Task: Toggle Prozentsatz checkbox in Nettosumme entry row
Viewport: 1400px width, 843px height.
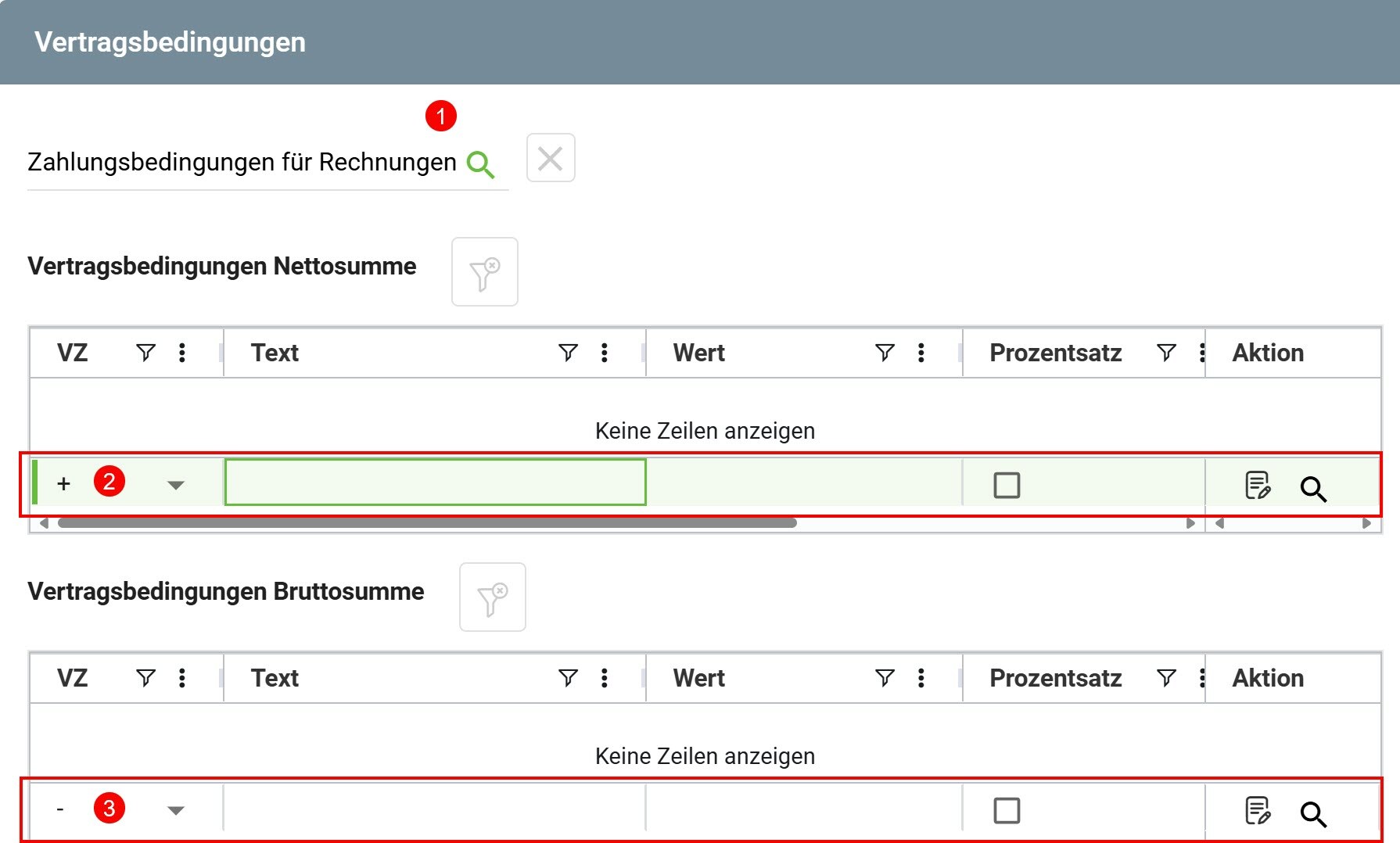Action: click(1007, 485)
